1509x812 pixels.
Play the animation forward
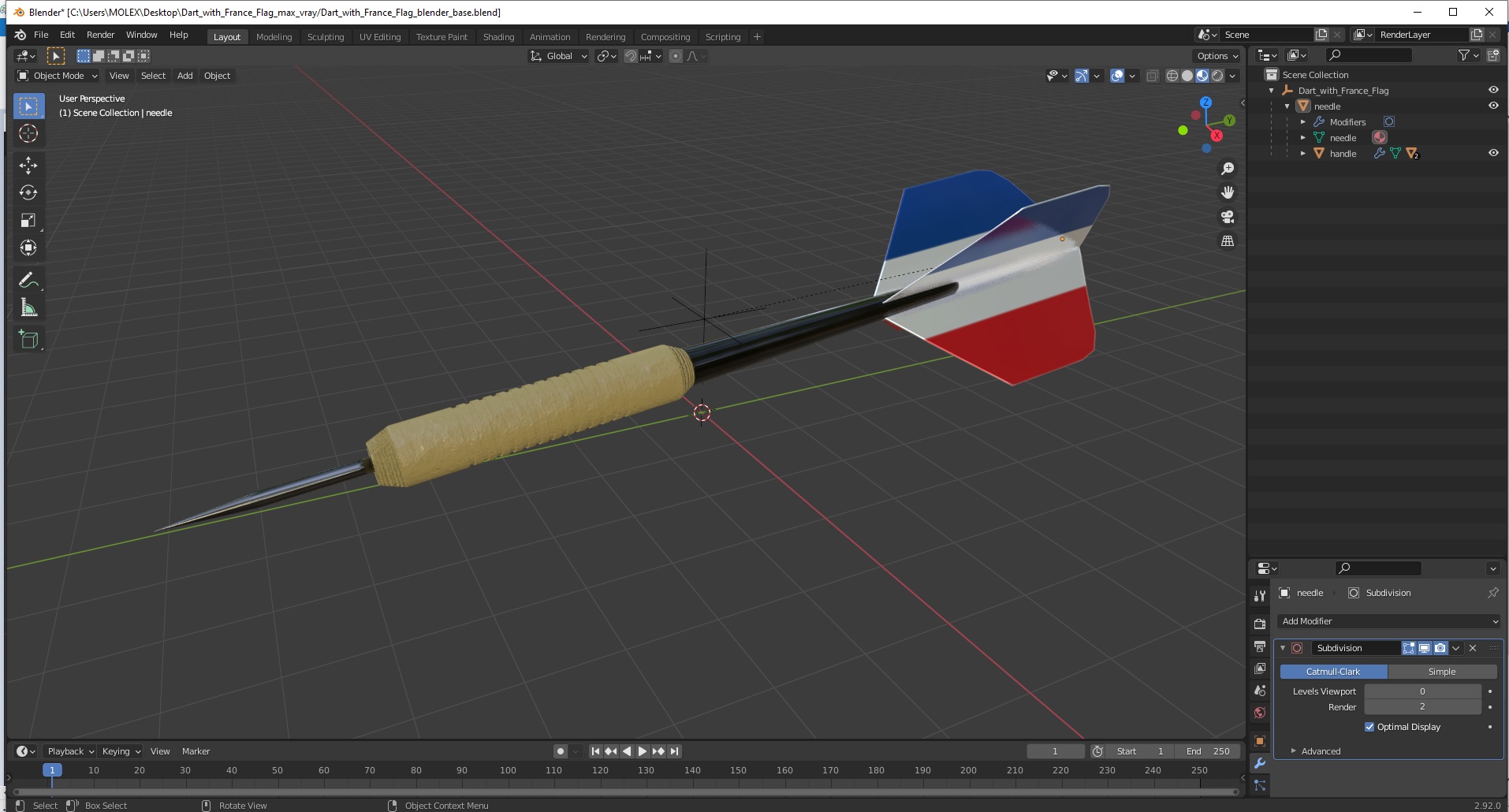[643, 751]
